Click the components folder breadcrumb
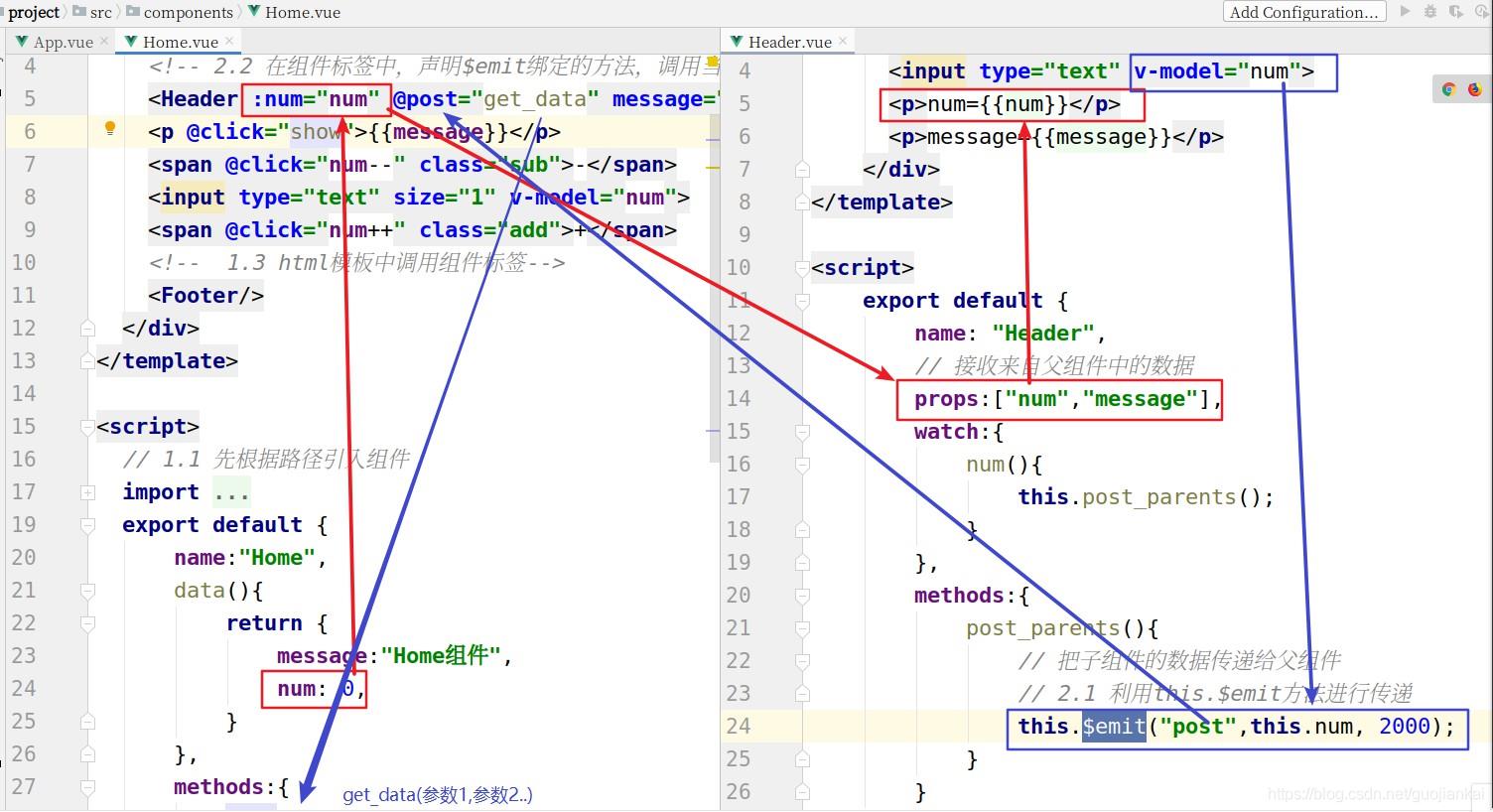Image resolution: width=1493 pixels, height=812 pixels. pos(179,12)
